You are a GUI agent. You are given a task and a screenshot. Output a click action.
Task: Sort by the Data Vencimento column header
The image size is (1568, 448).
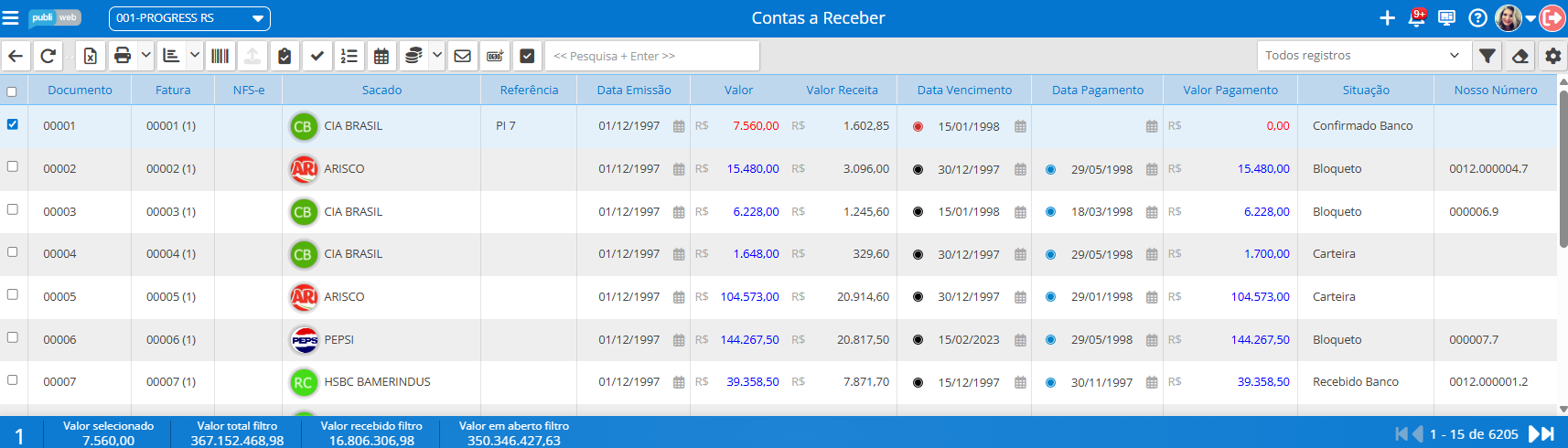point(964,91)
